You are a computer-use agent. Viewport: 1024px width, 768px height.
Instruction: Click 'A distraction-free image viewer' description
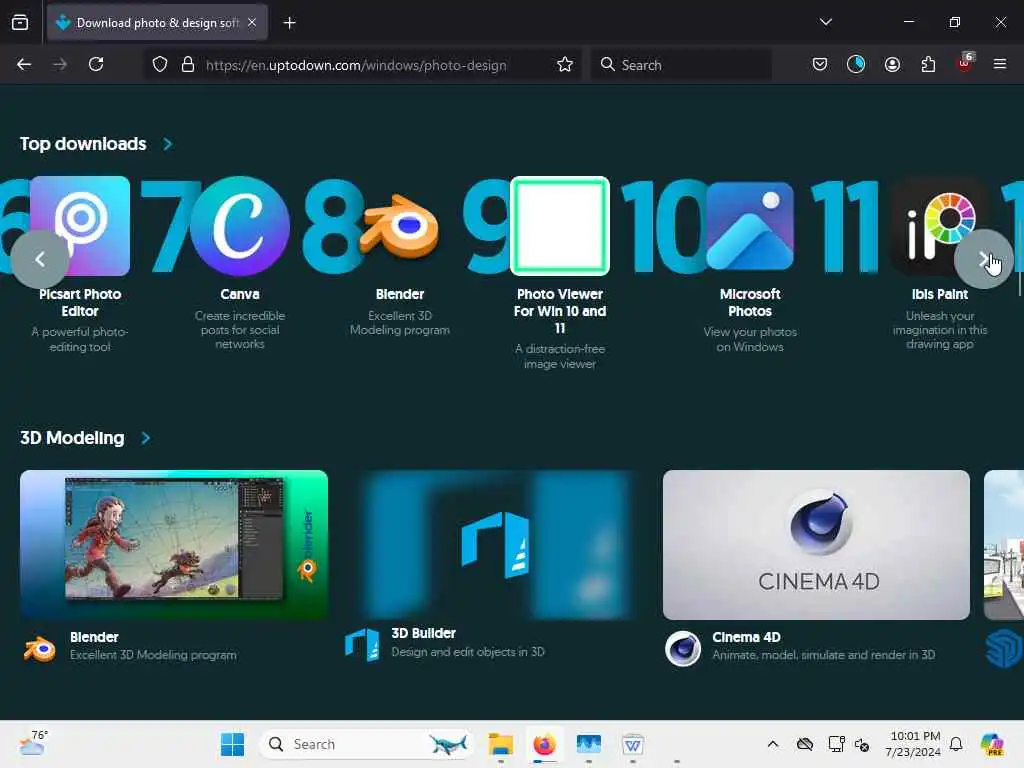[560, 357]
